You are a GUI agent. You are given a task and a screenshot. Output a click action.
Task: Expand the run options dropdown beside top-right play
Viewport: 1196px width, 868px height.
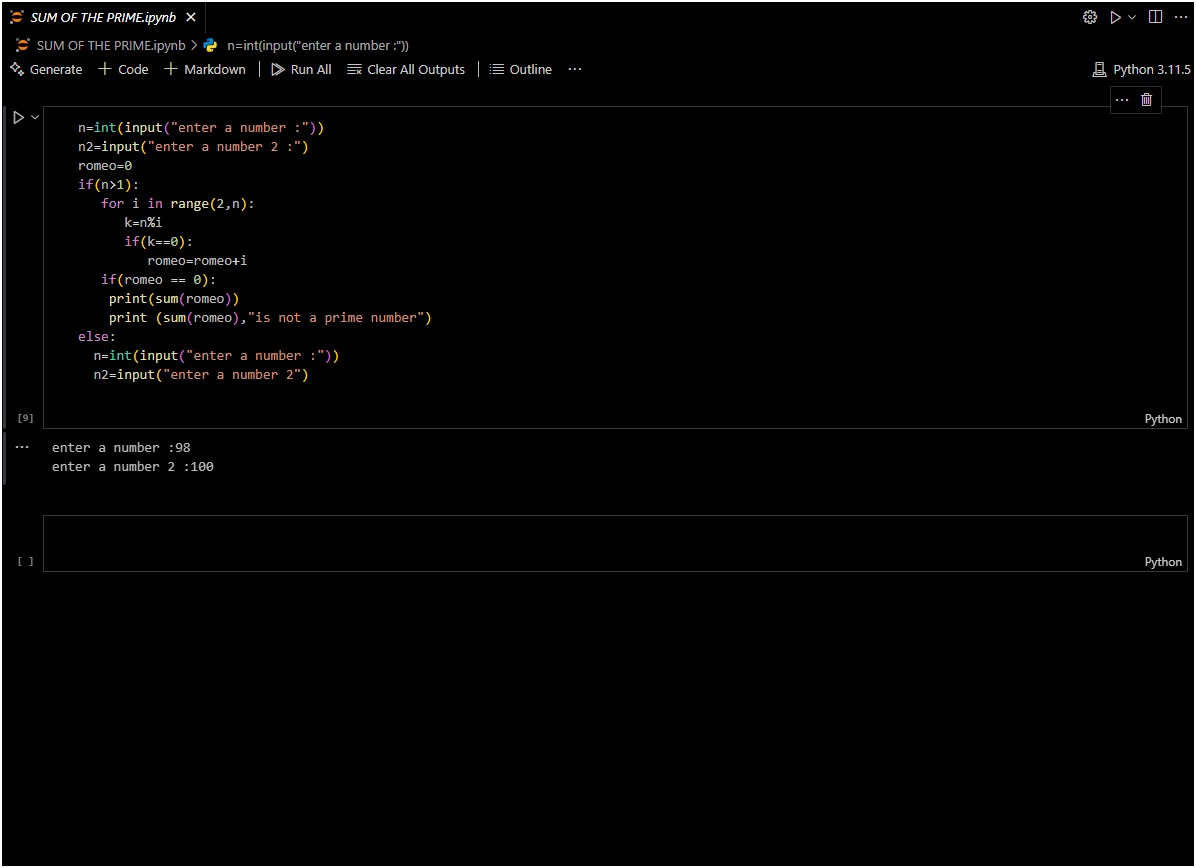(x=1132, y=17)
